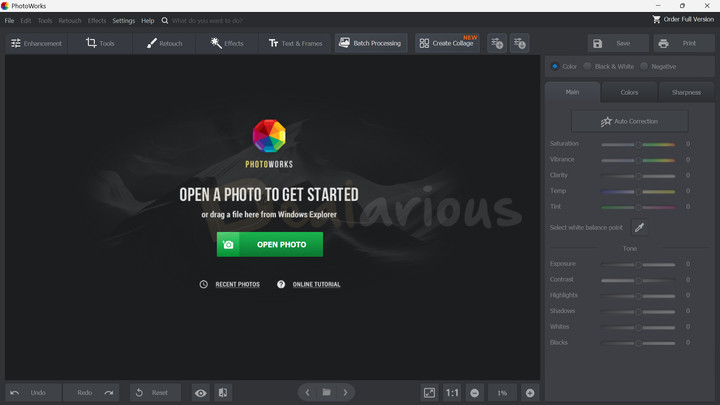This screenshot has width=720, height=405.
Task: Set zoom to 1:1 actual size
Action: (x=452, y=393)
